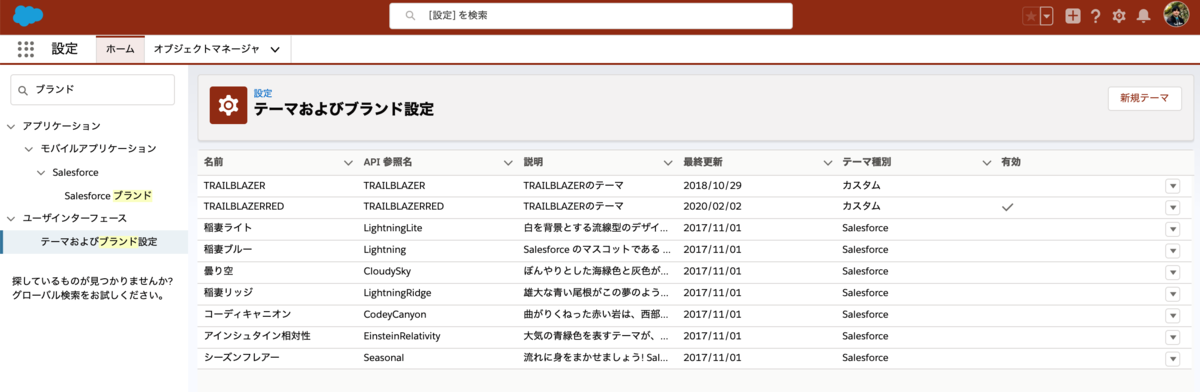
Task: Collapse the Salesforce tree node
Action: pos(41,172)
